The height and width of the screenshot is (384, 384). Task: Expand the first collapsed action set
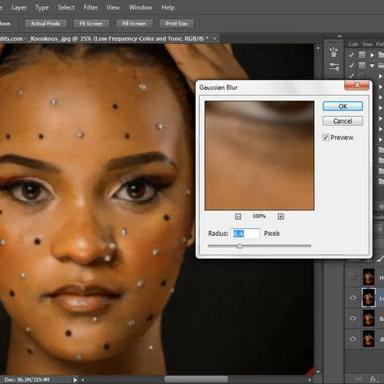coord(372,55)
